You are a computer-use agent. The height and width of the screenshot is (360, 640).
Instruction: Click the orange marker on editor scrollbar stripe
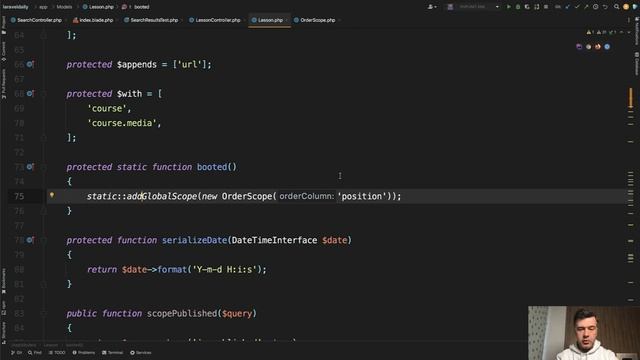[x=631, y=98]
